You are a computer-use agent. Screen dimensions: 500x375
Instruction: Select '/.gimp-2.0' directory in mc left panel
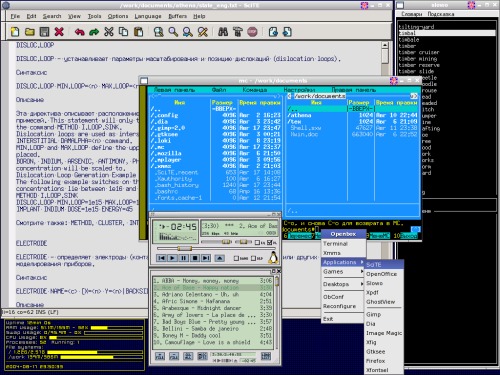216,128
